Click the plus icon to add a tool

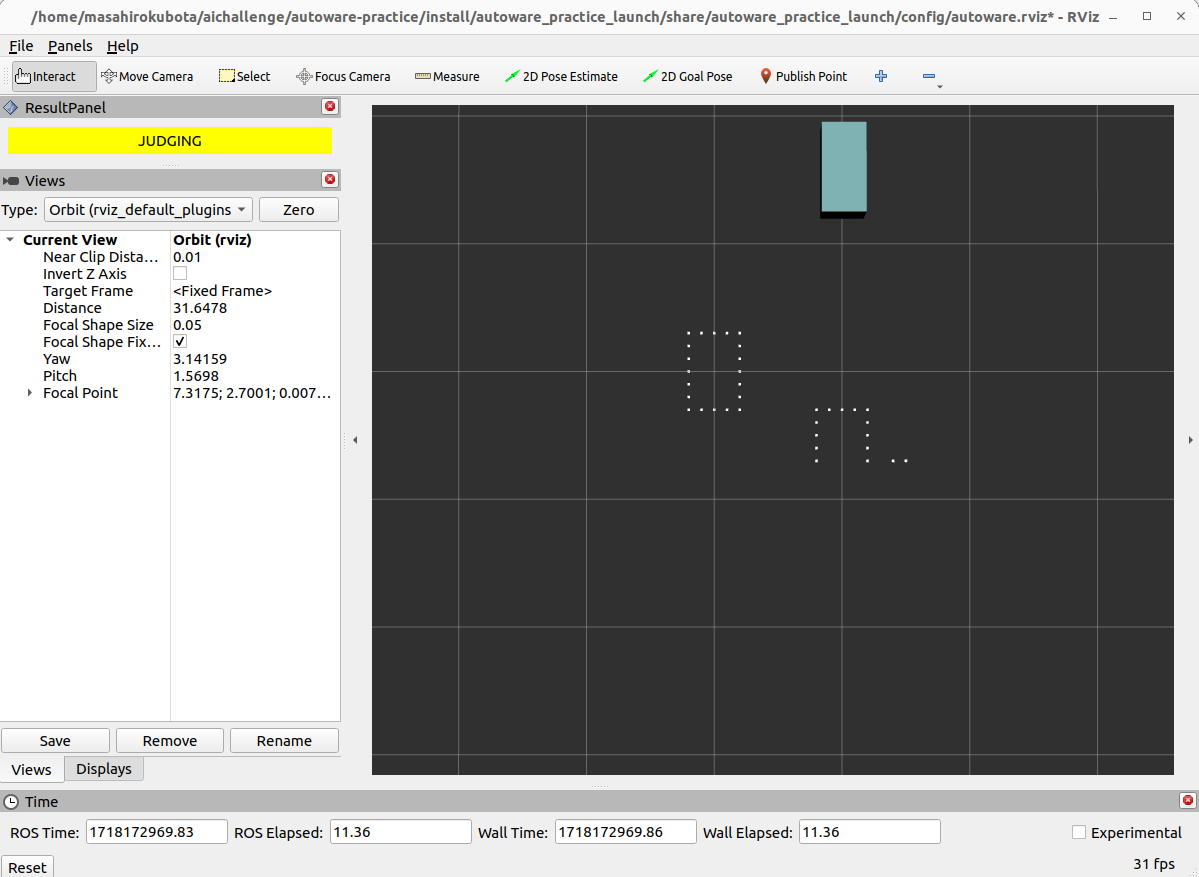(x=880, y=76)
